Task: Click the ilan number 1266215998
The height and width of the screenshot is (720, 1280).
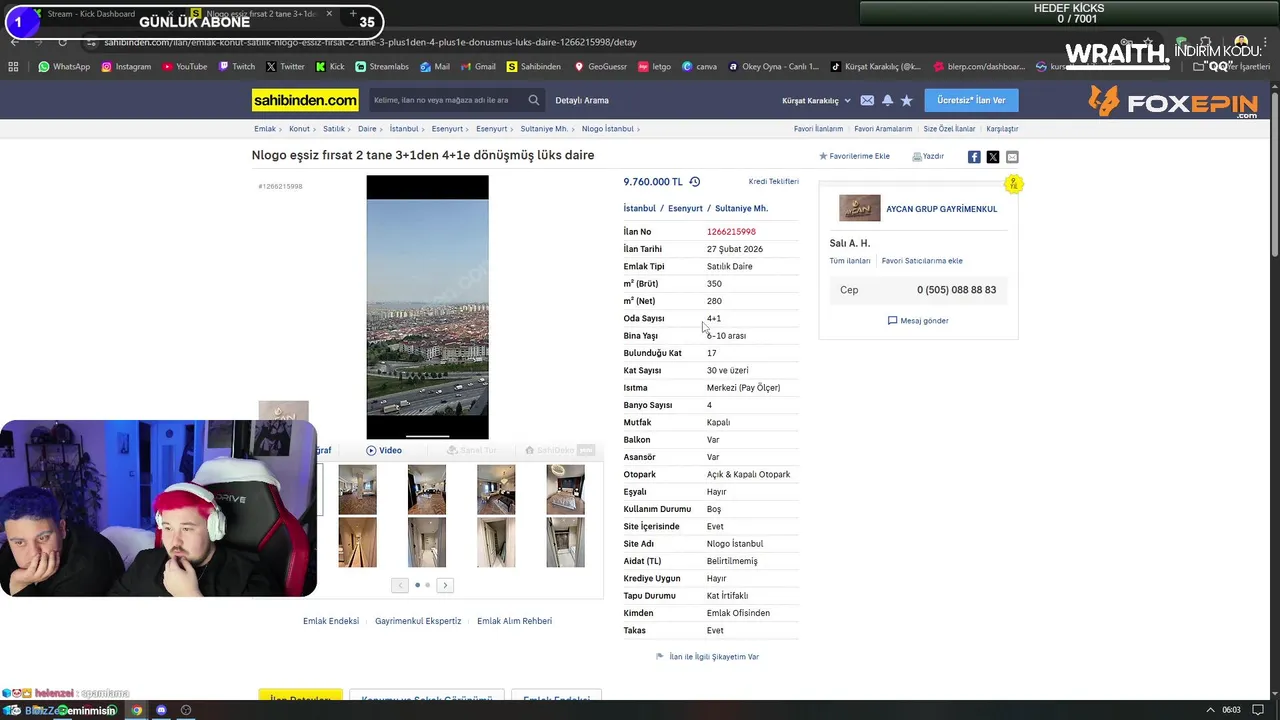Action: [x=731, y=232]
